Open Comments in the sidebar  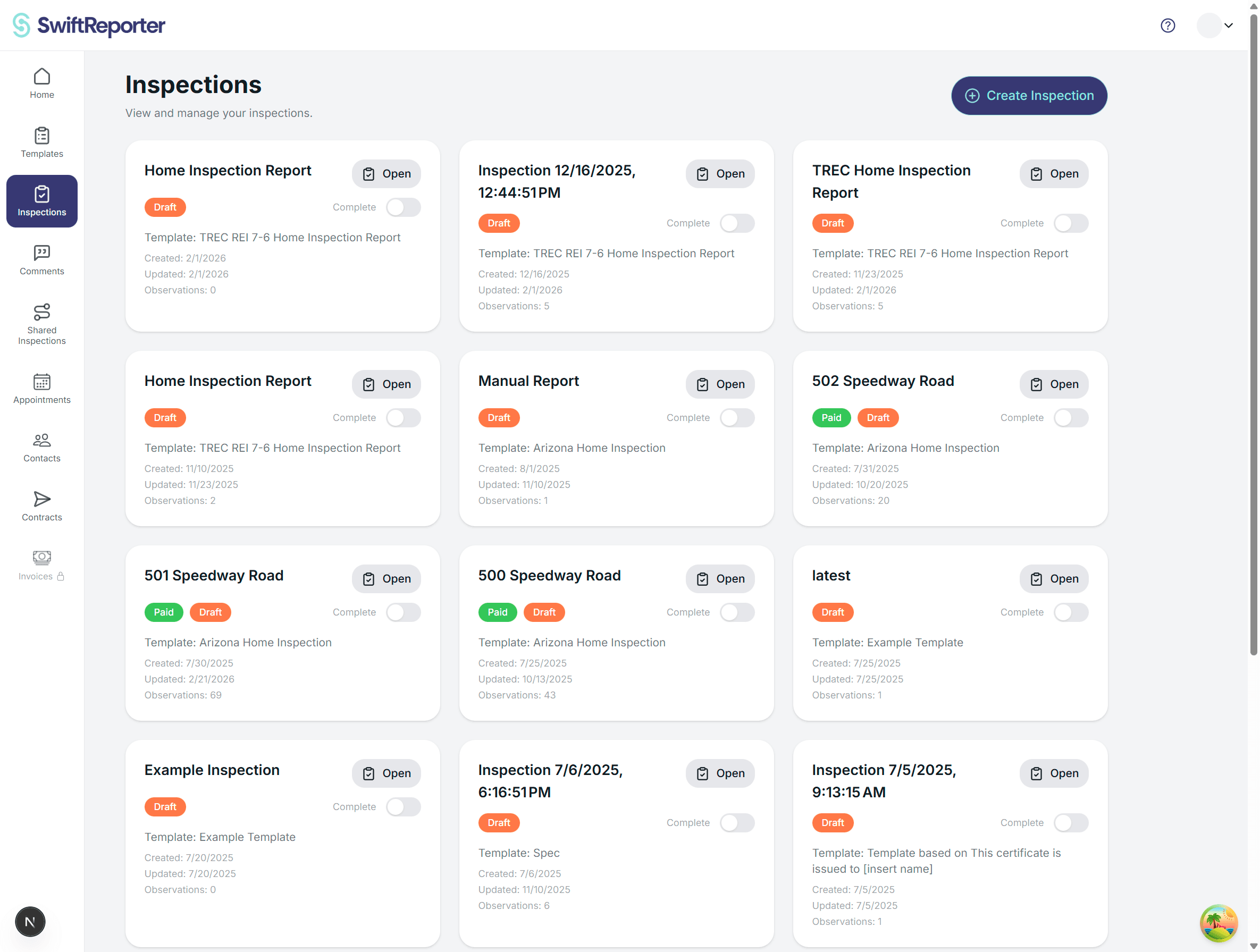point(41,260)
